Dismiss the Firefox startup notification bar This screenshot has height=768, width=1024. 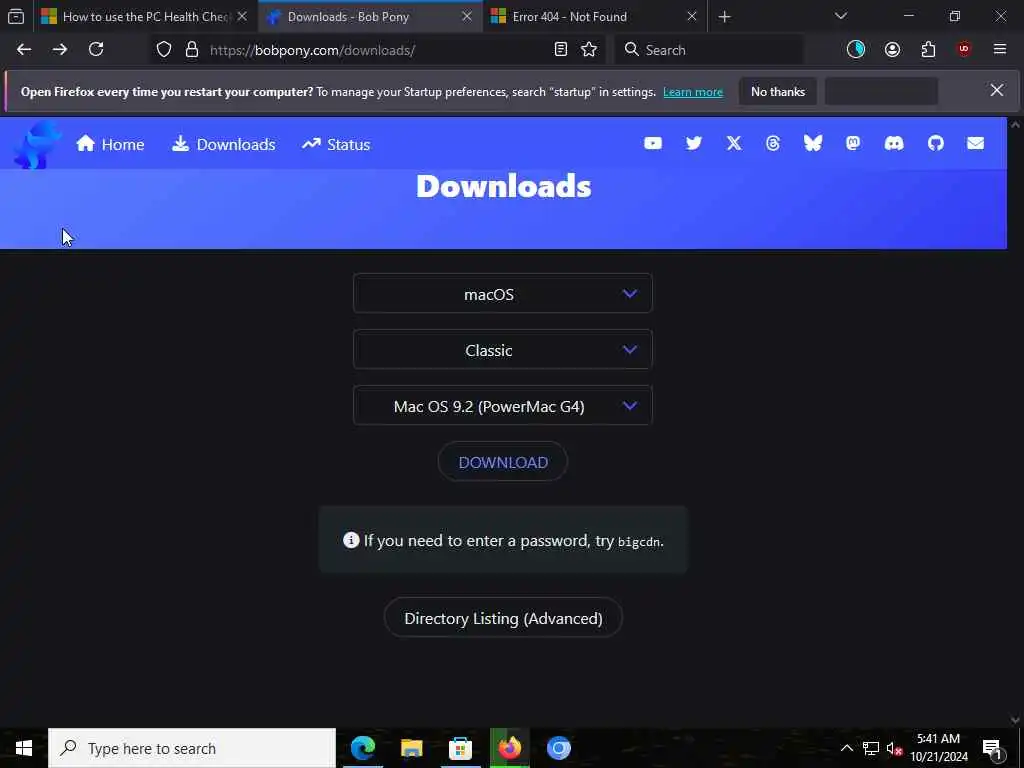pyautogui.click(x=997, y=91)
